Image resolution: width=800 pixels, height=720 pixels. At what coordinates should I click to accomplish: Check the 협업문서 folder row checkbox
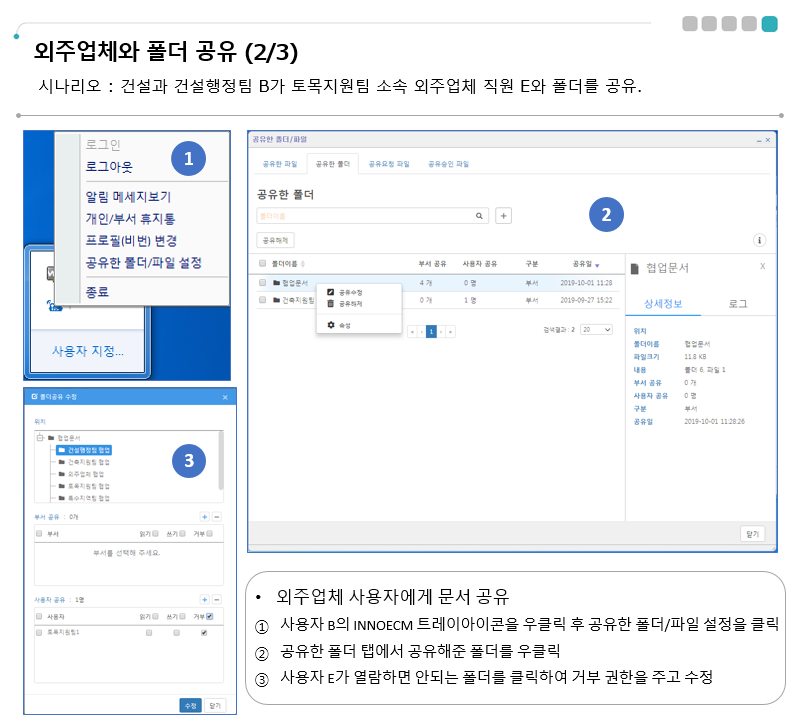pyautogui.click(x=263, y=283)
